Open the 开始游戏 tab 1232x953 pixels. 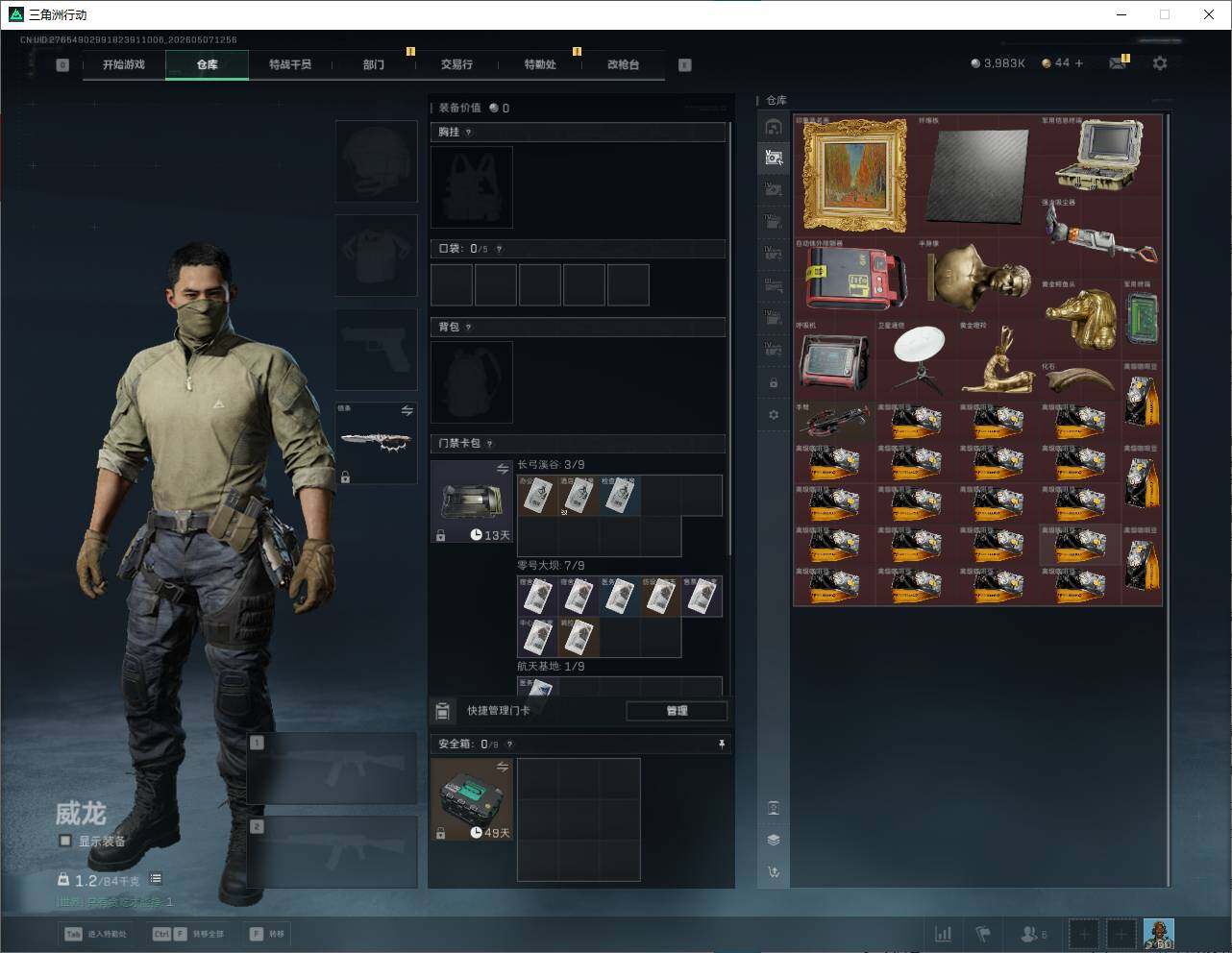coord(124,64)
